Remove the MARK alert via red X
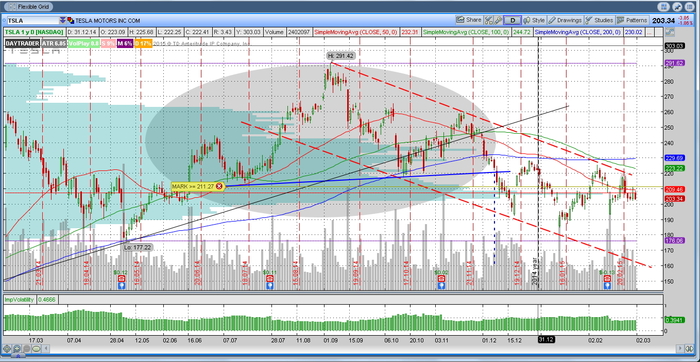Viewport: 700px width, 362px height. coord(219,186)
